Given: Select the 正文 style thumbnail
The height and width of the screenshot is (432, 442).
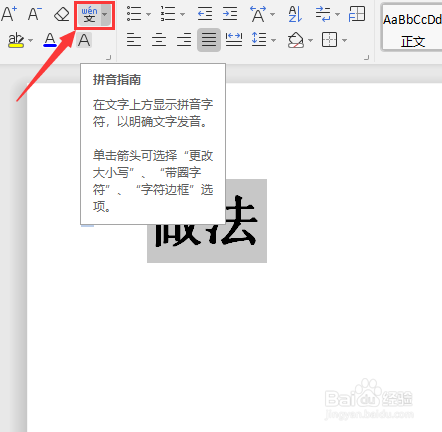Looking at the screenshot, I should tap(412, 28).
